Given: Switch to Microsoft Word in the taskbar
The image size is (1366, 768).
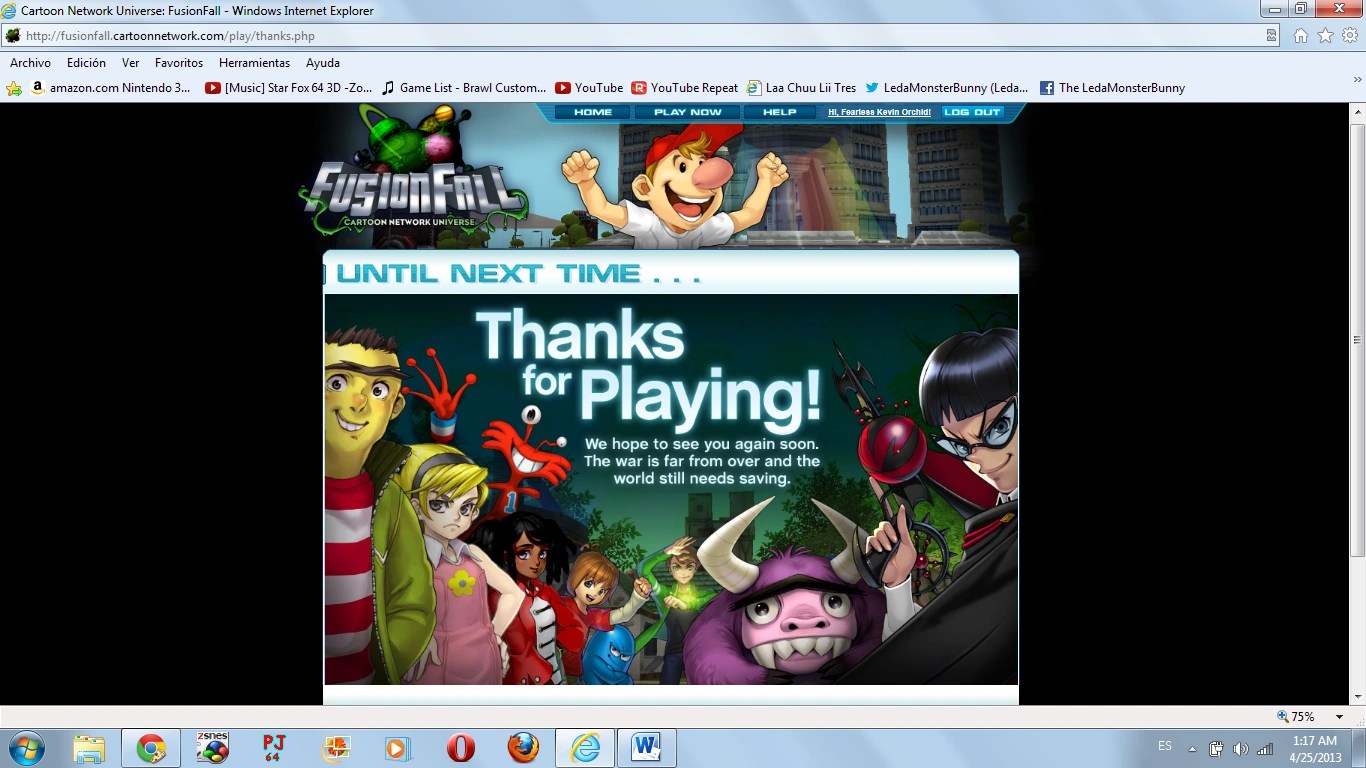Looking at the screenshot, I should pyautogui.click(x=647, y=748).
